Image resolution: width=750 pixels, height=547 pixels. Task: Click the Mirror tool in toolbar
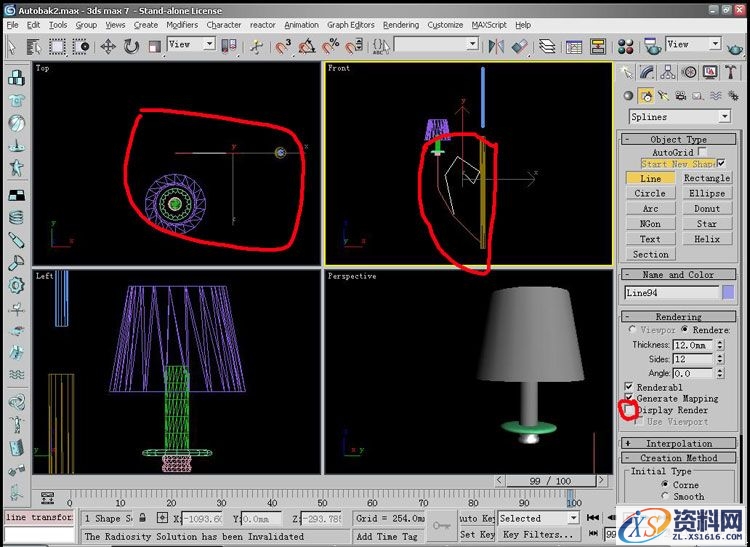point(498,46)
